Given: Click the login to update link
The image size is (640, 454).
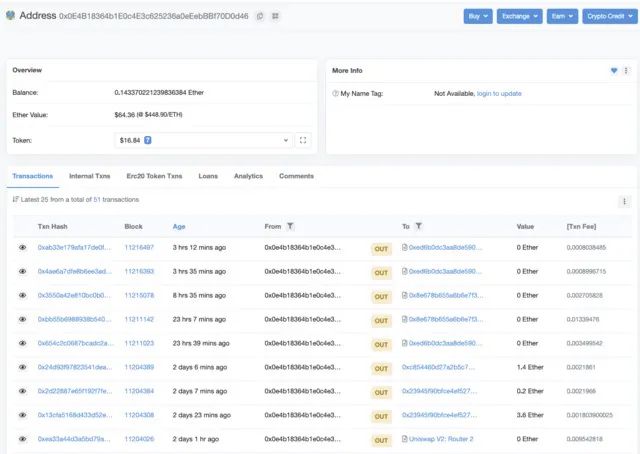Looking at the screenshot, I should (x=499, y=93).
